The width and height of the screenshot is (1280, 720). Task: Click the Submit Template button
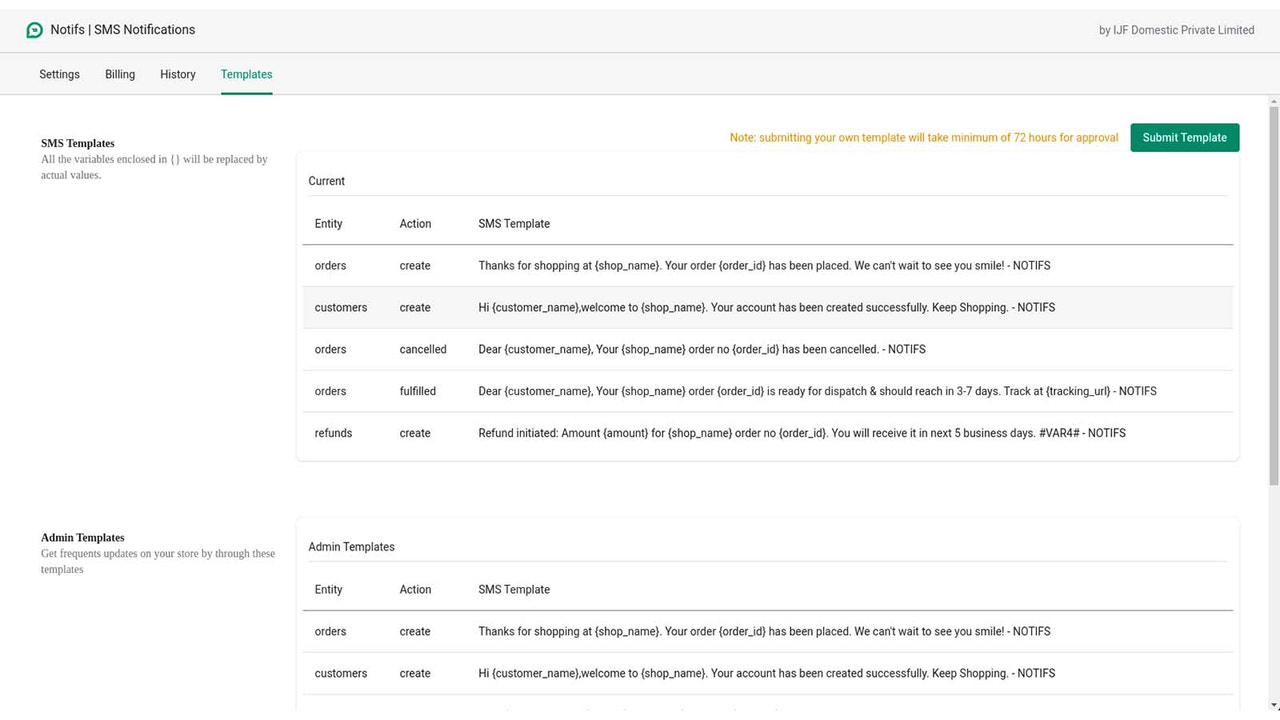(1184, 137)
